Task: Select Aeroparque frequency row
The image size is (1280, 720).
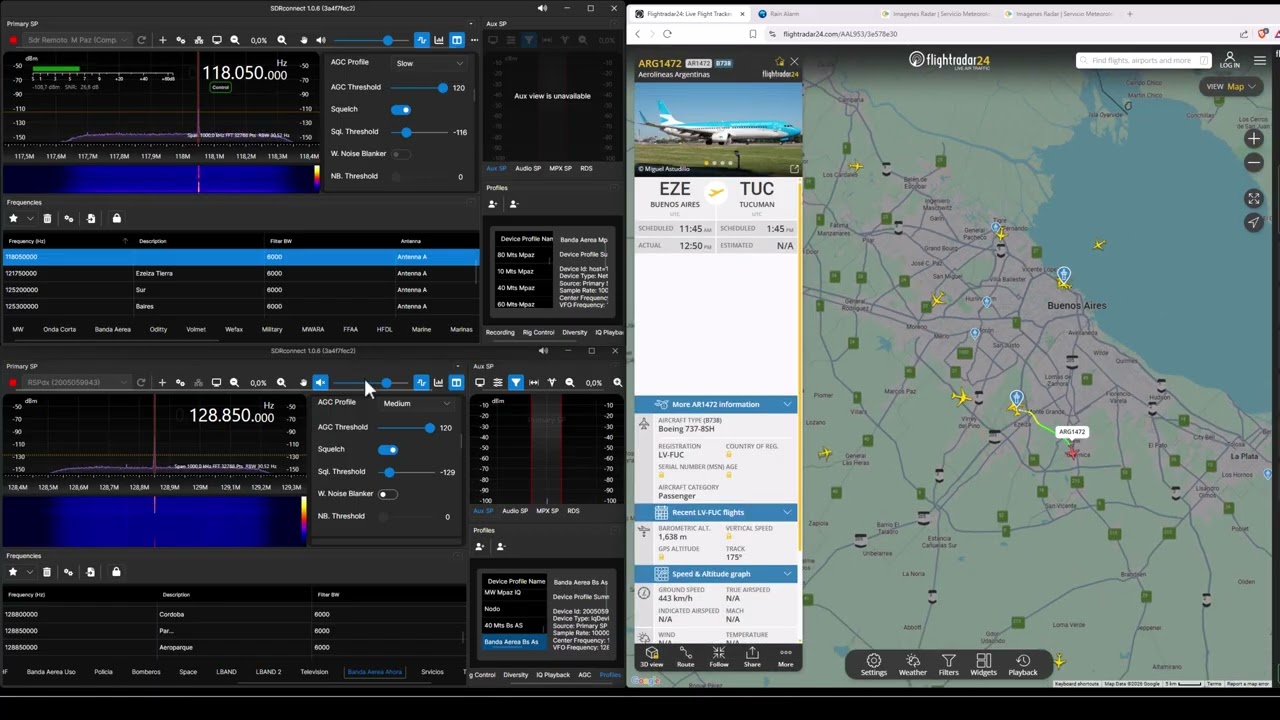Action: pyautogui.click(x=234, y=647)
